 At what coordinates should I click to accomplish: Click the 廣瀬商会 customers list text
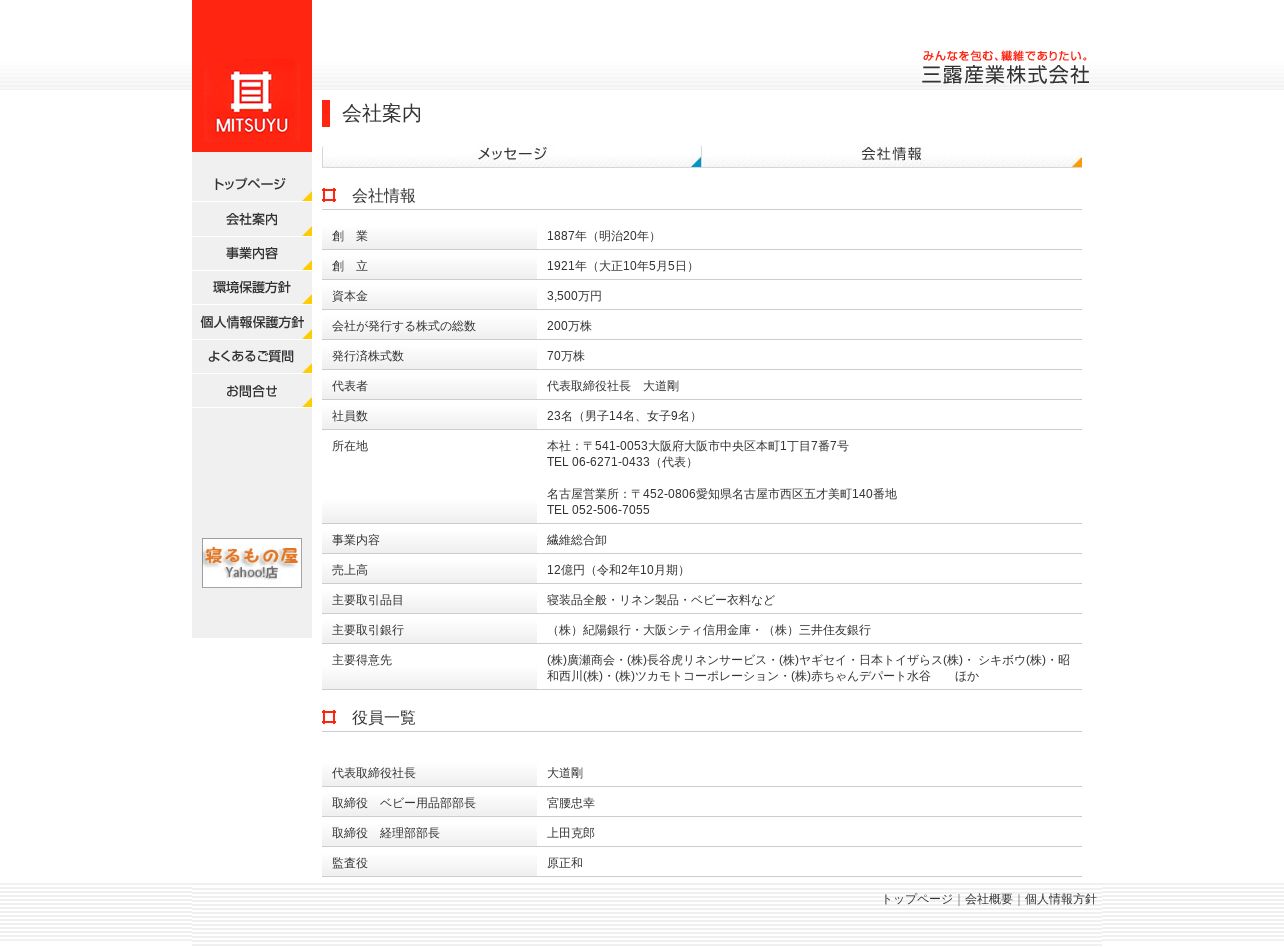pos(808,668)
